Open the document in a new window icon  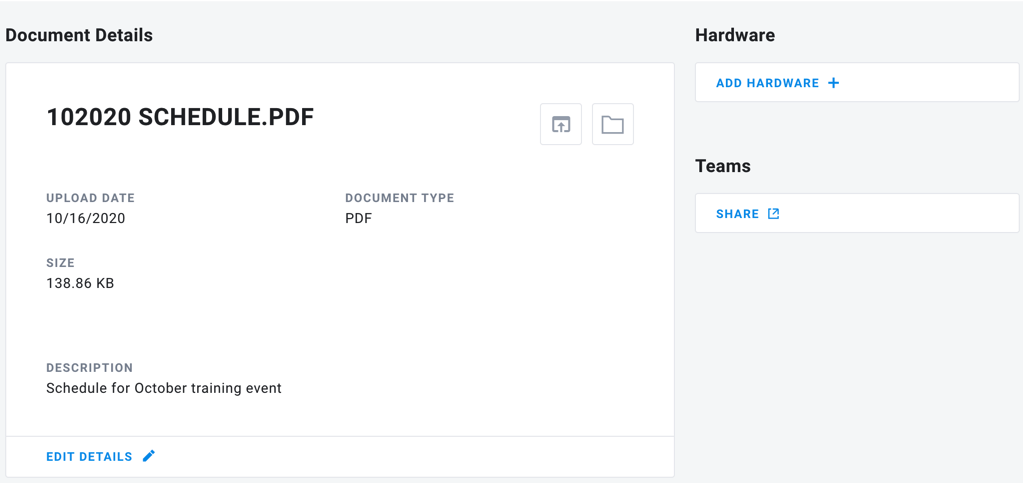pyautogui.click(x=561, y=124)
